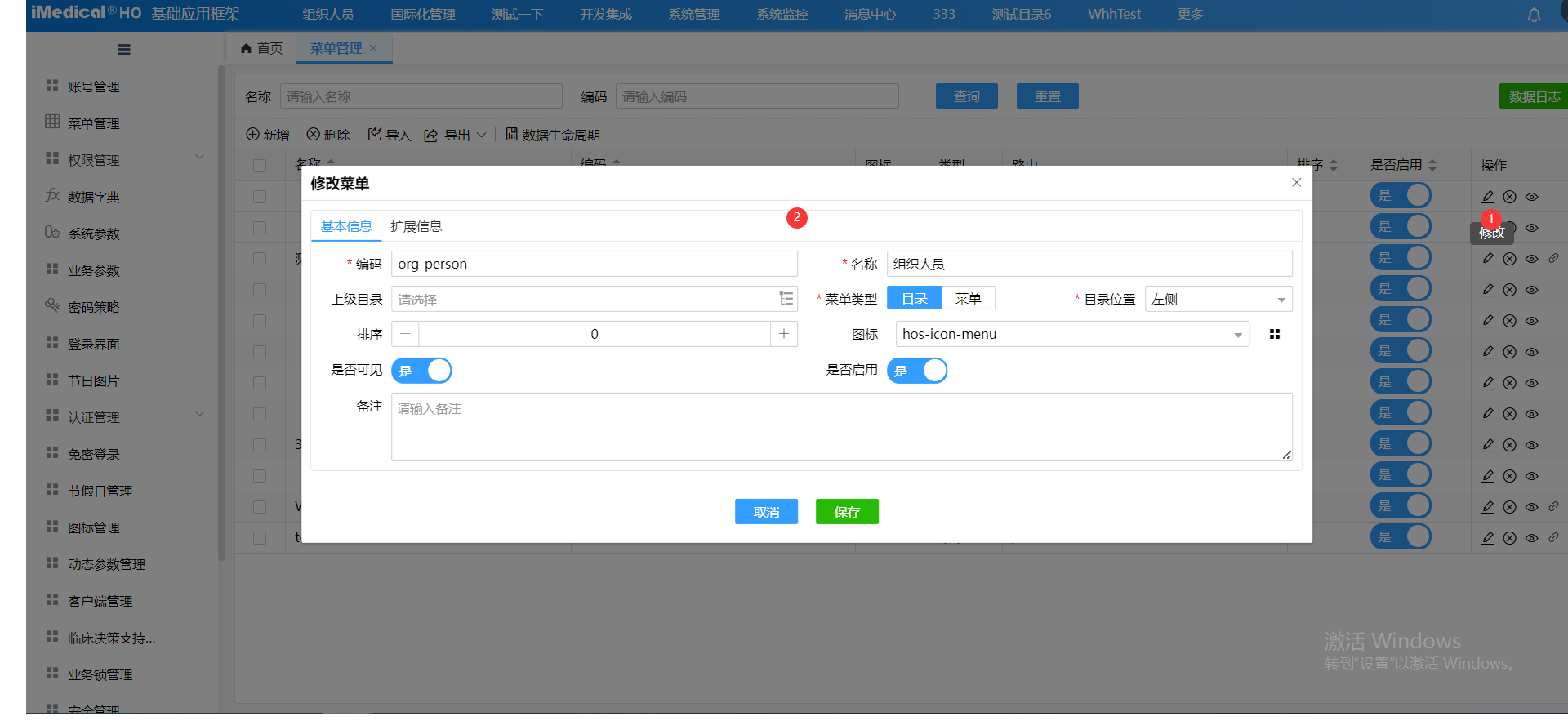Close the 修改菜单 dialog with X
The image size is (1568, 725).
point(1296,182)
